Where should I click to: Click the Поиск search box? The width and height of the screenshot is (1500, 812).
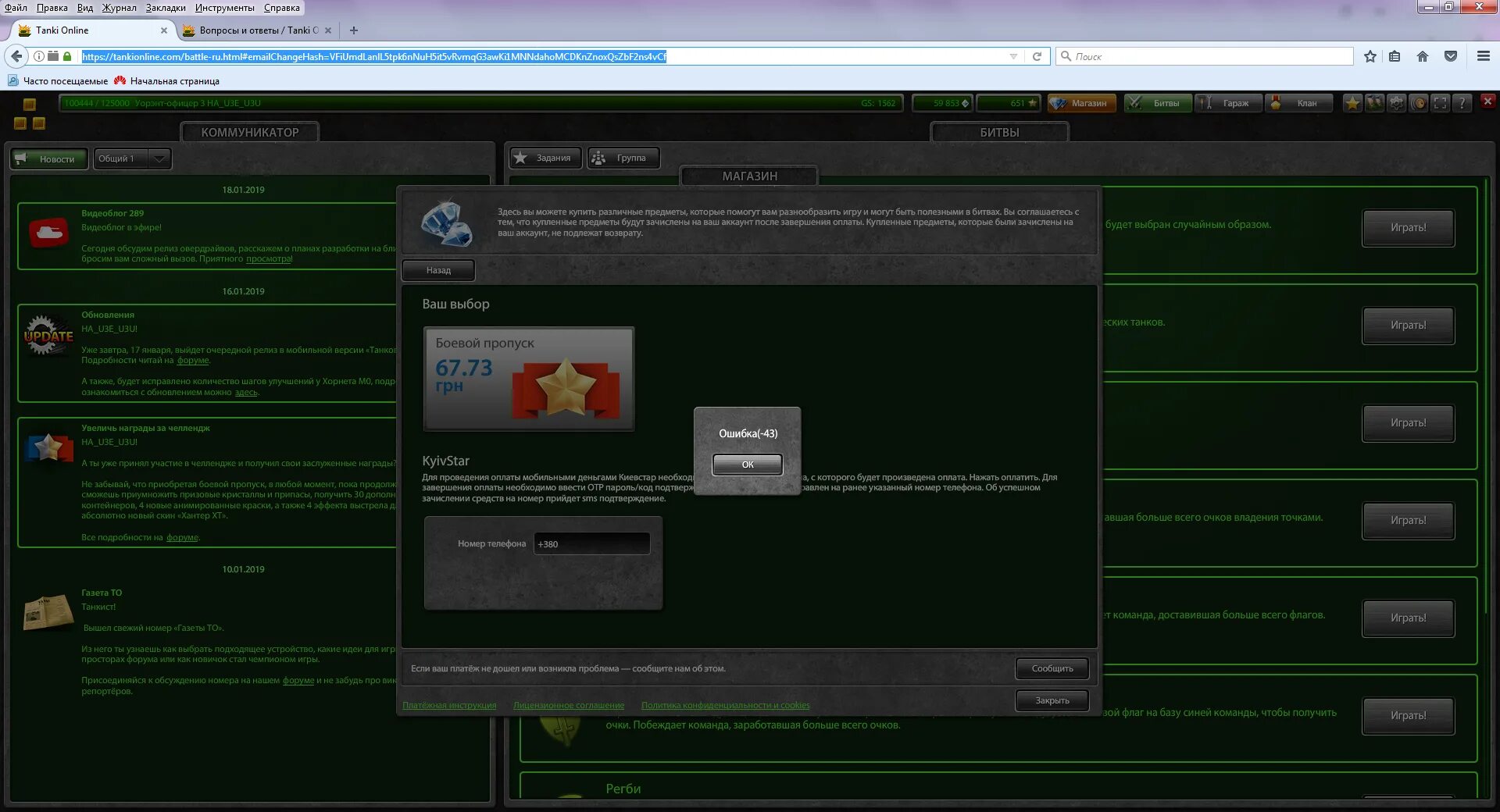(x=1205, y=56)
